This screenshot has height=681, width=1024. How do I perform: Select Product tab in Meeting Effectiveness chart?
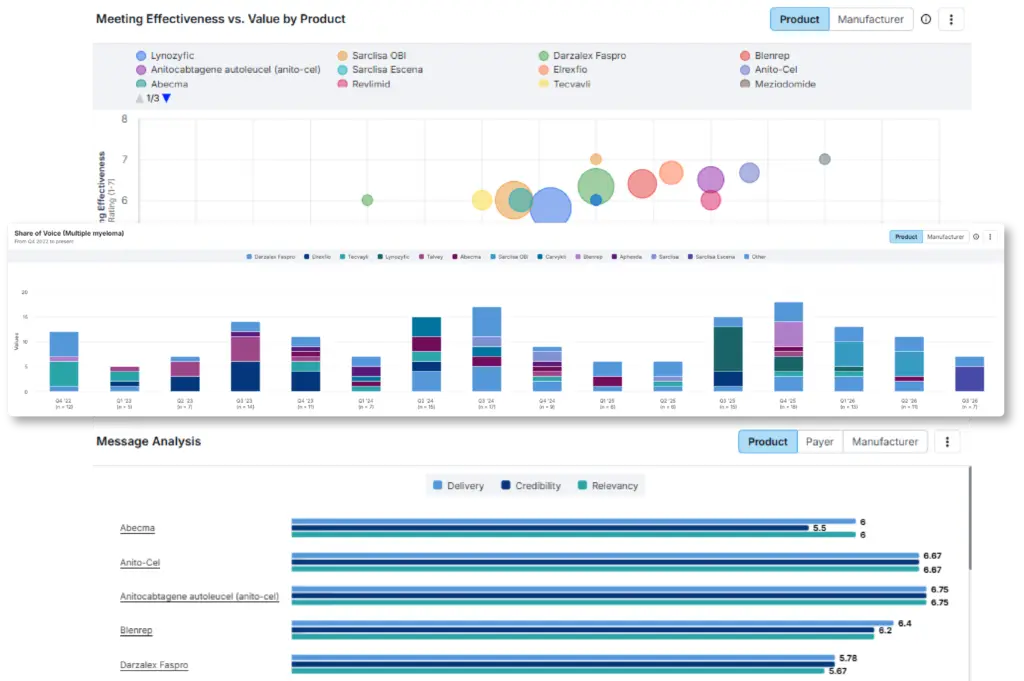pyautogui.click(x=799, y=19)
